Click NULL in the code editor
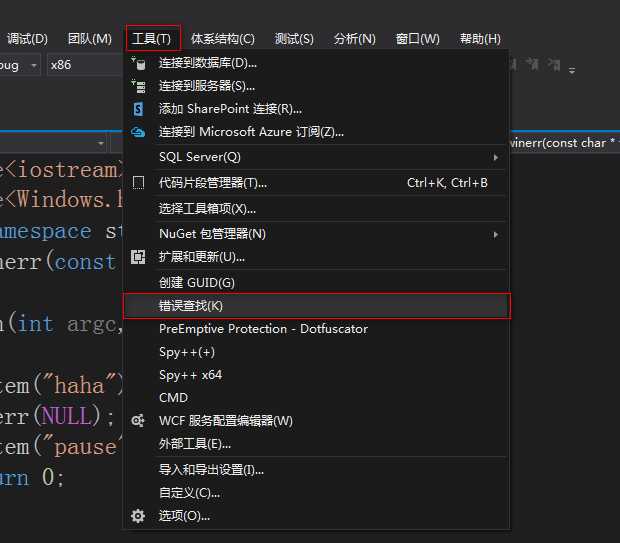620x543 pixels. (x=67, y=416)
